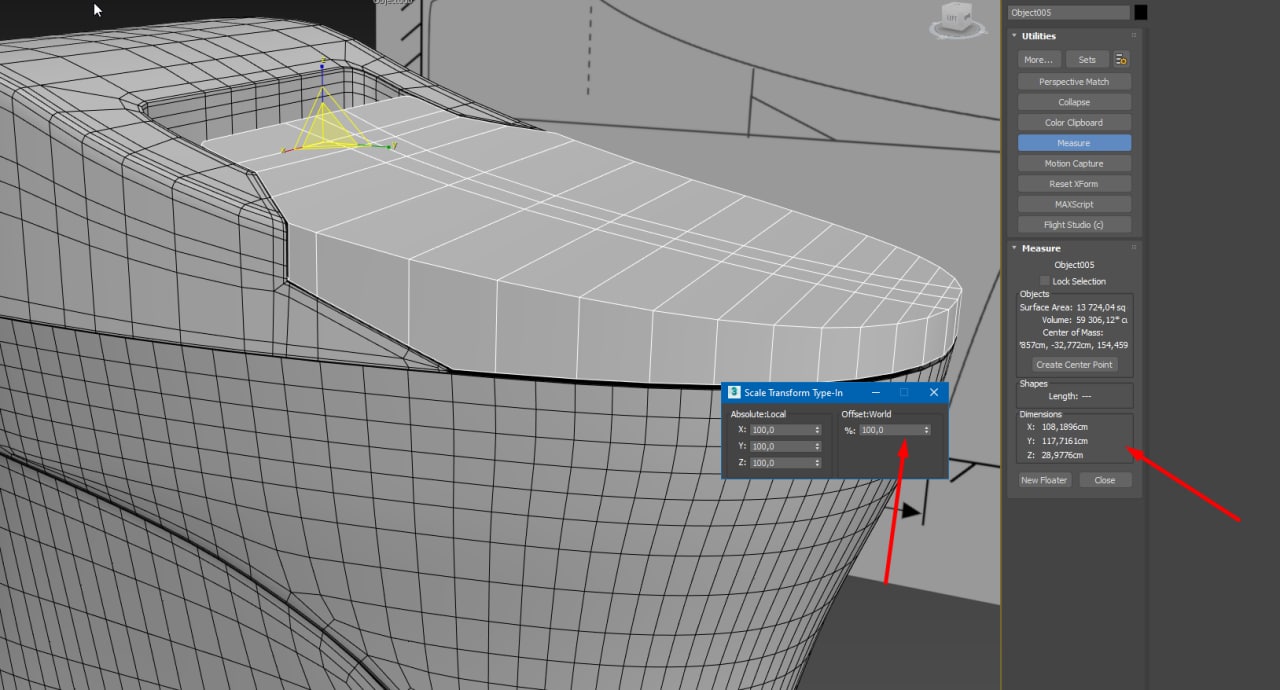The image size is (1280, 690).
Task: Click the Absolute:Local group label
Action: click(758, 414)
